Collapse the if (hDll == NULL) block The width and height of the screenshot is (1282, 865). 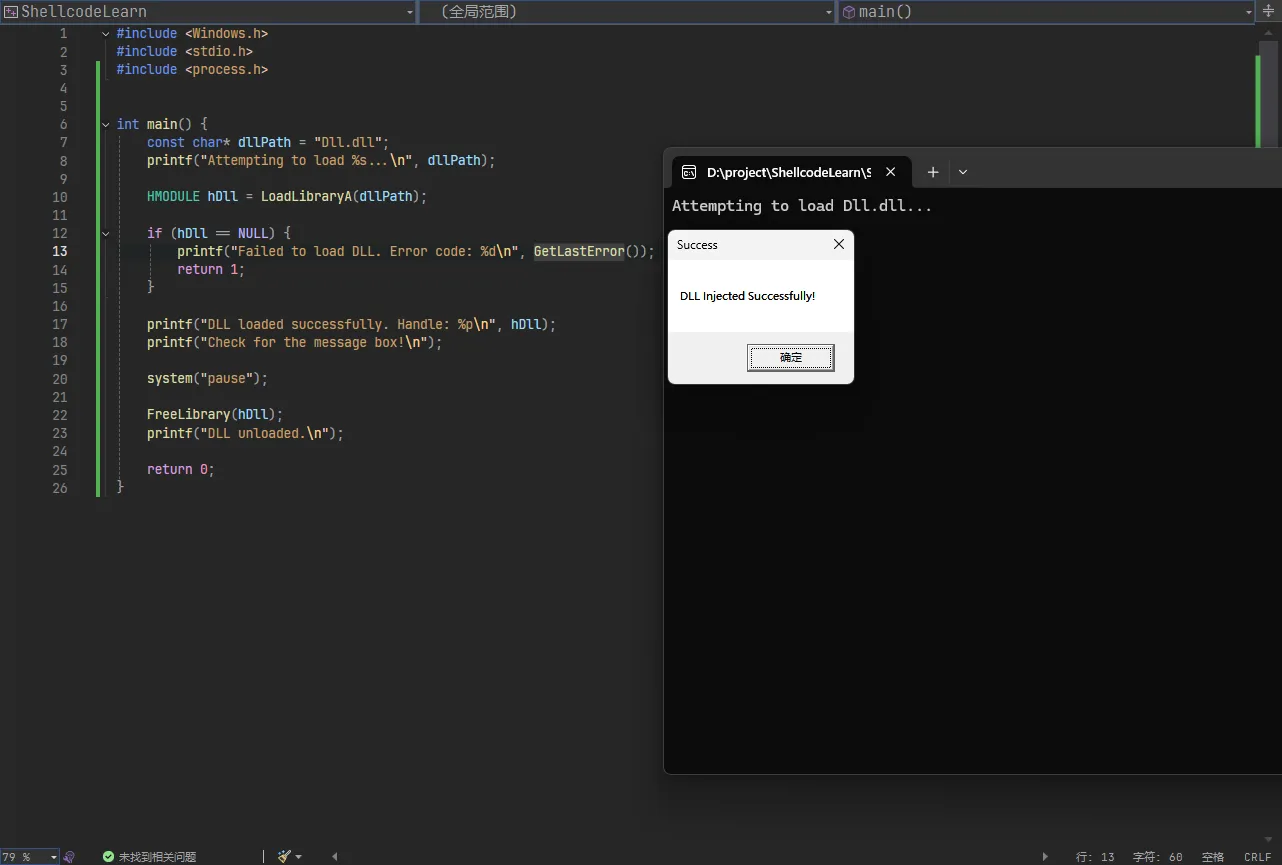(105, 234)
